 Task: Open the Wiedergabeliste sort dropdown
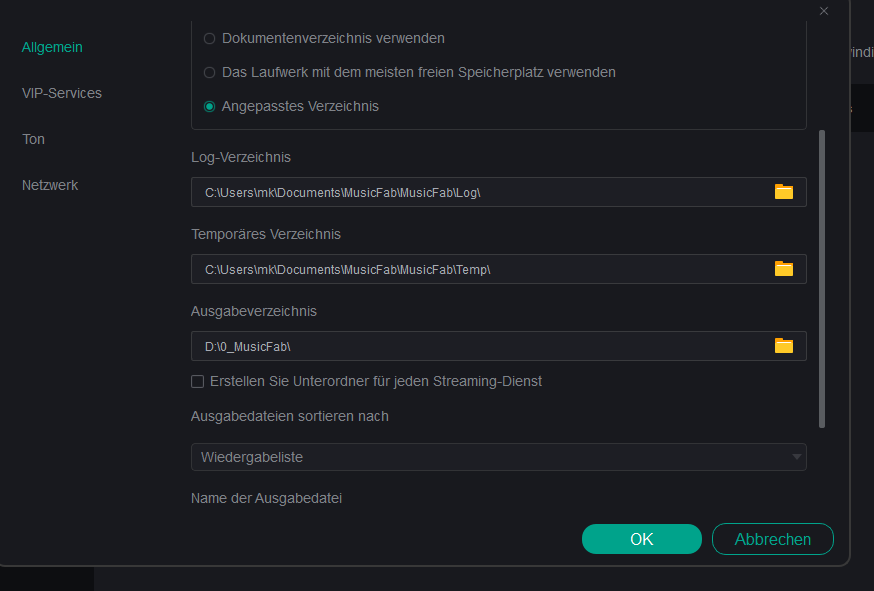point(498,457)
